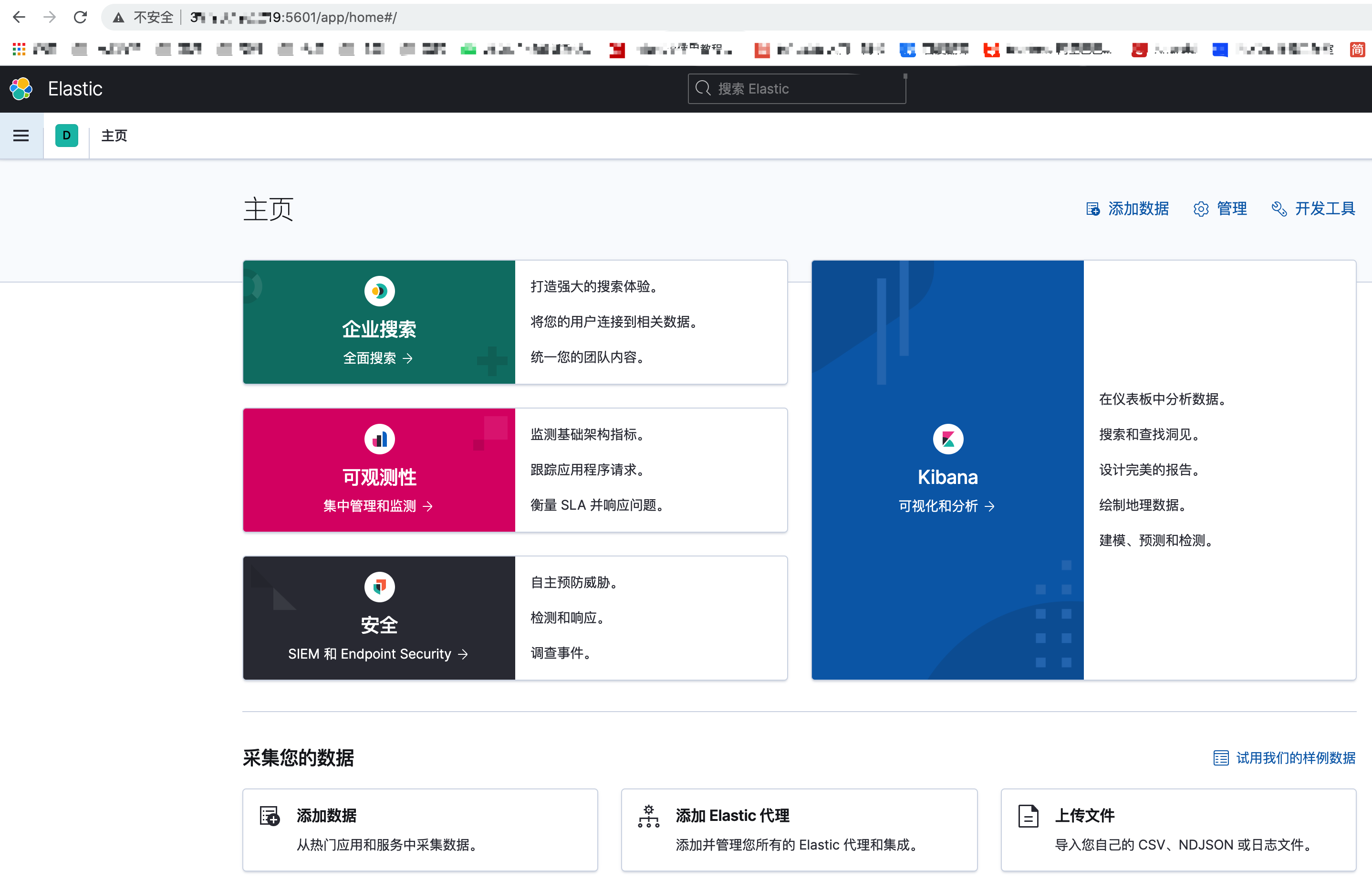Click the database icon on the 添加数据 card
Viewport: 1372px width, 882px height.
[x=269, y=816]
